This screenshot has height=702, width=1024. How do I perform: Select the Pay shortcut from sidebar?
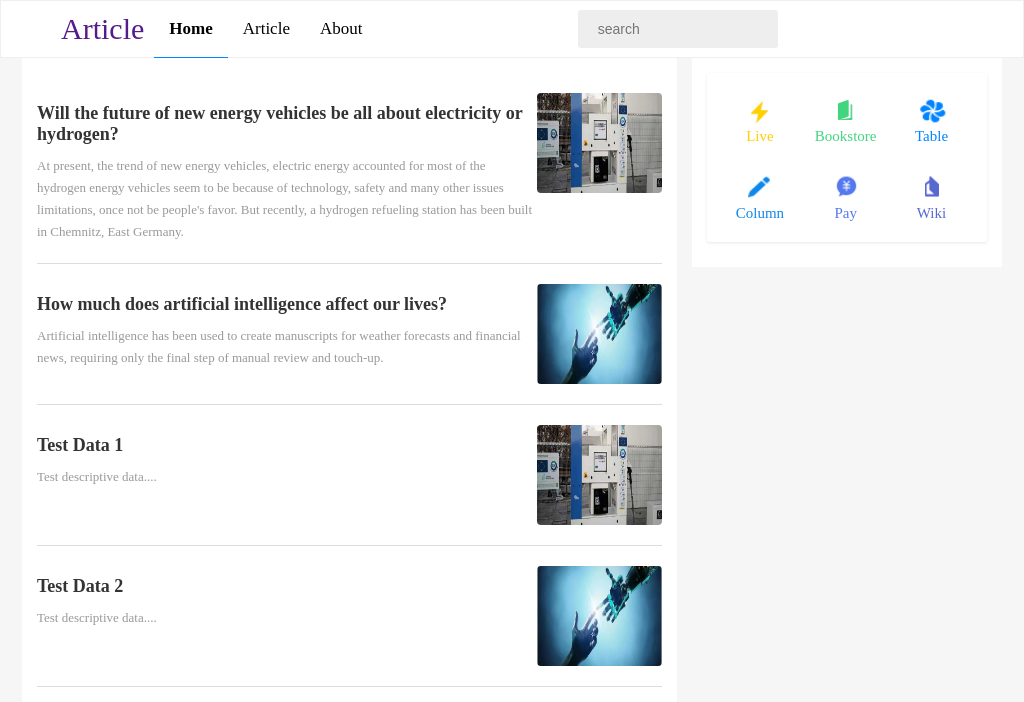point(845,213)
